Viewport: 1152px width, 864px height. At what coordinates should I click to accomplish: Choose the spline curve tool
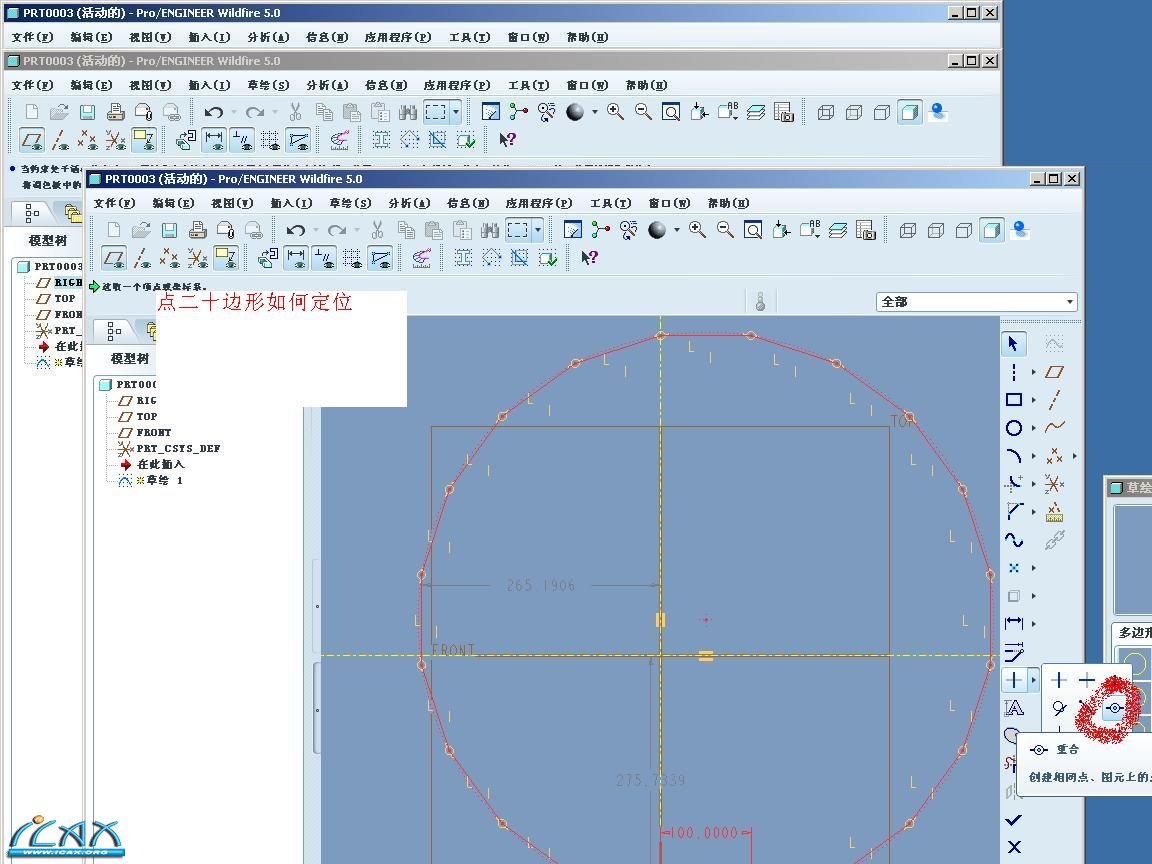click(1014, 540)
